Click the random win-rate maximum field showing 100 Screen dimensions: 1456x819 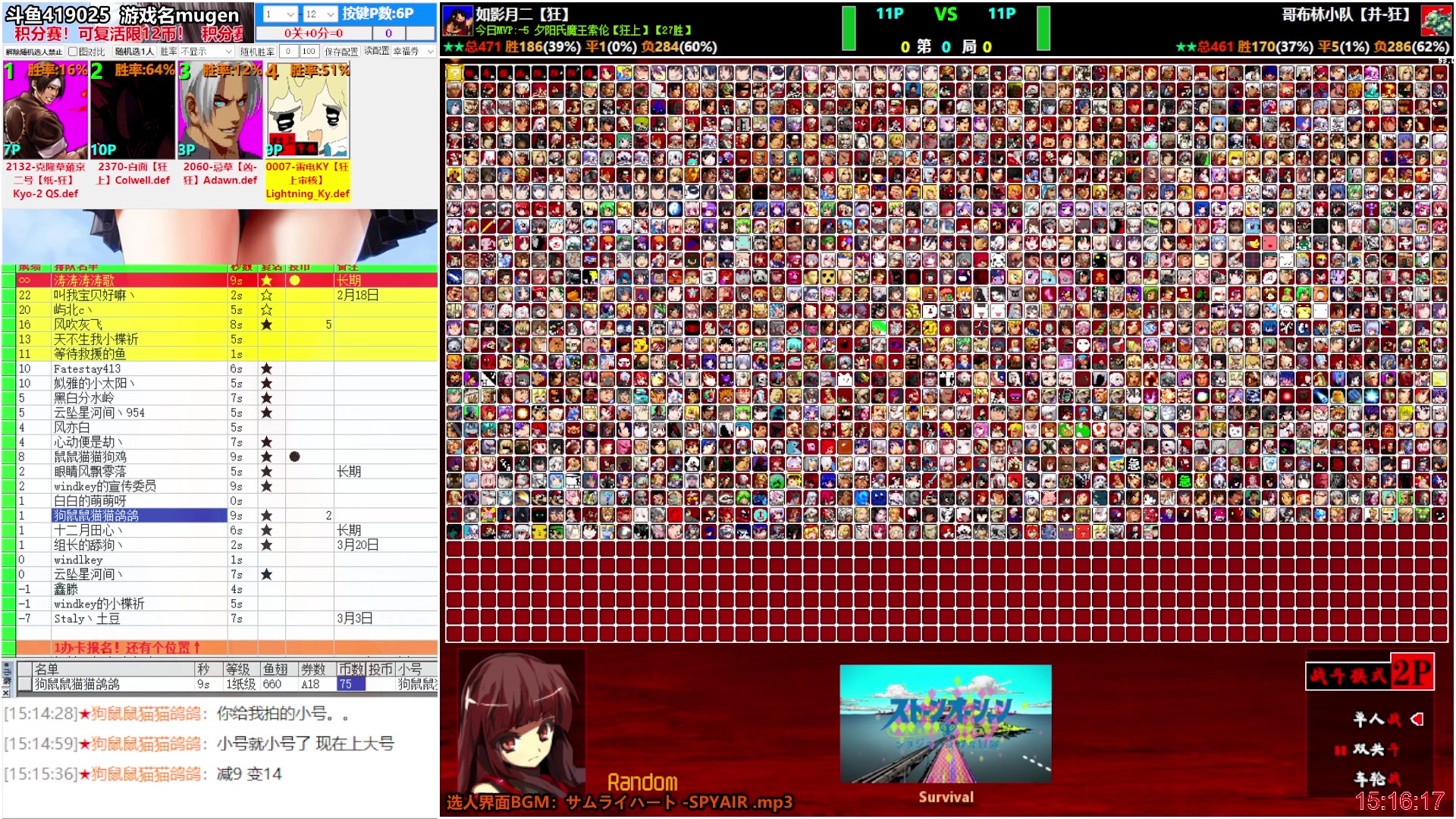click(309, 52)
